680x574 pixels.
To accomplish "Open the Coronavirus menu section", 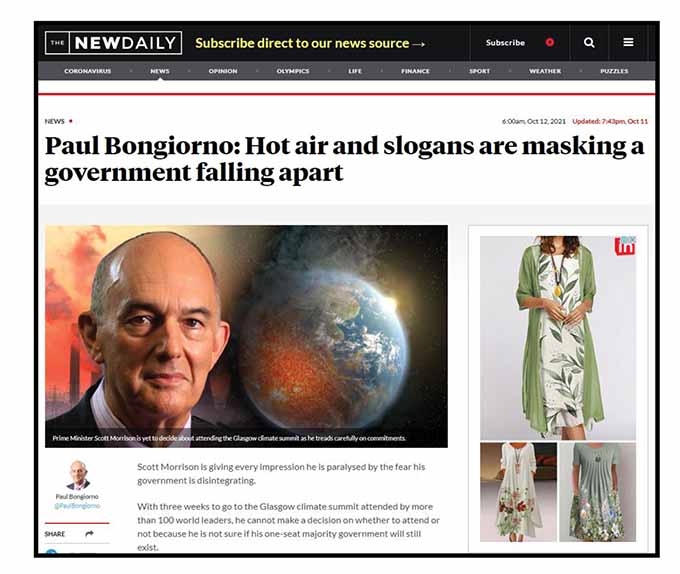I will 88,71.
